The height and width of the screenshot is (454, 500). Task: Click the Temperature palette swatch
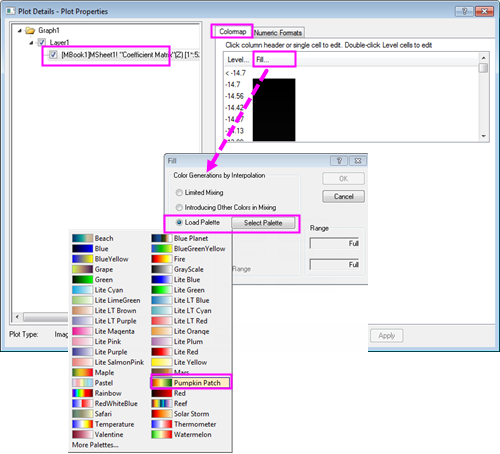pyautogui.click(x=82, y=424)
